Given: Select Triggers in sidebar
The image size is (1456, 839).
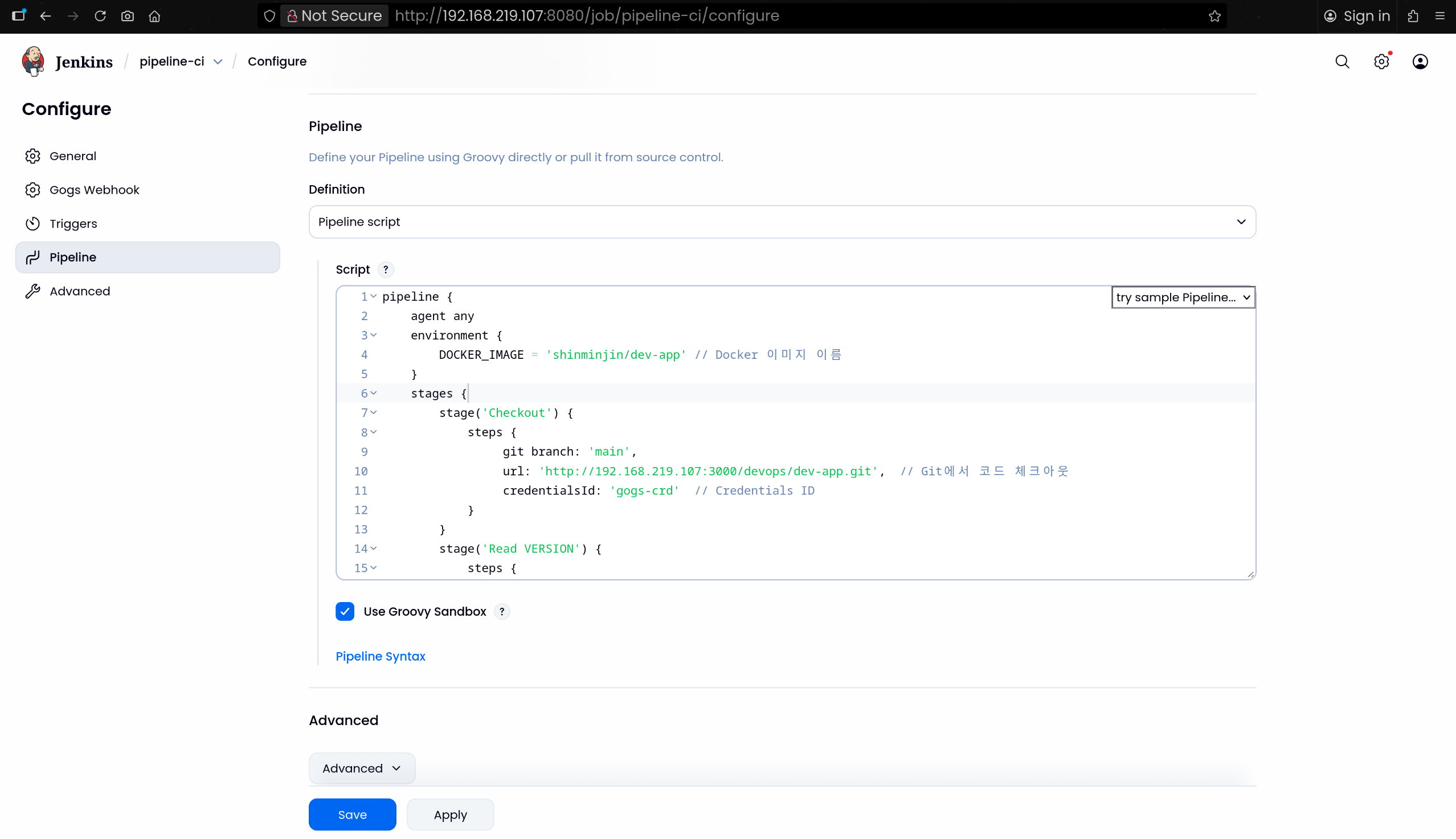Looking at the screenshot, I should [x=73, y=224].
